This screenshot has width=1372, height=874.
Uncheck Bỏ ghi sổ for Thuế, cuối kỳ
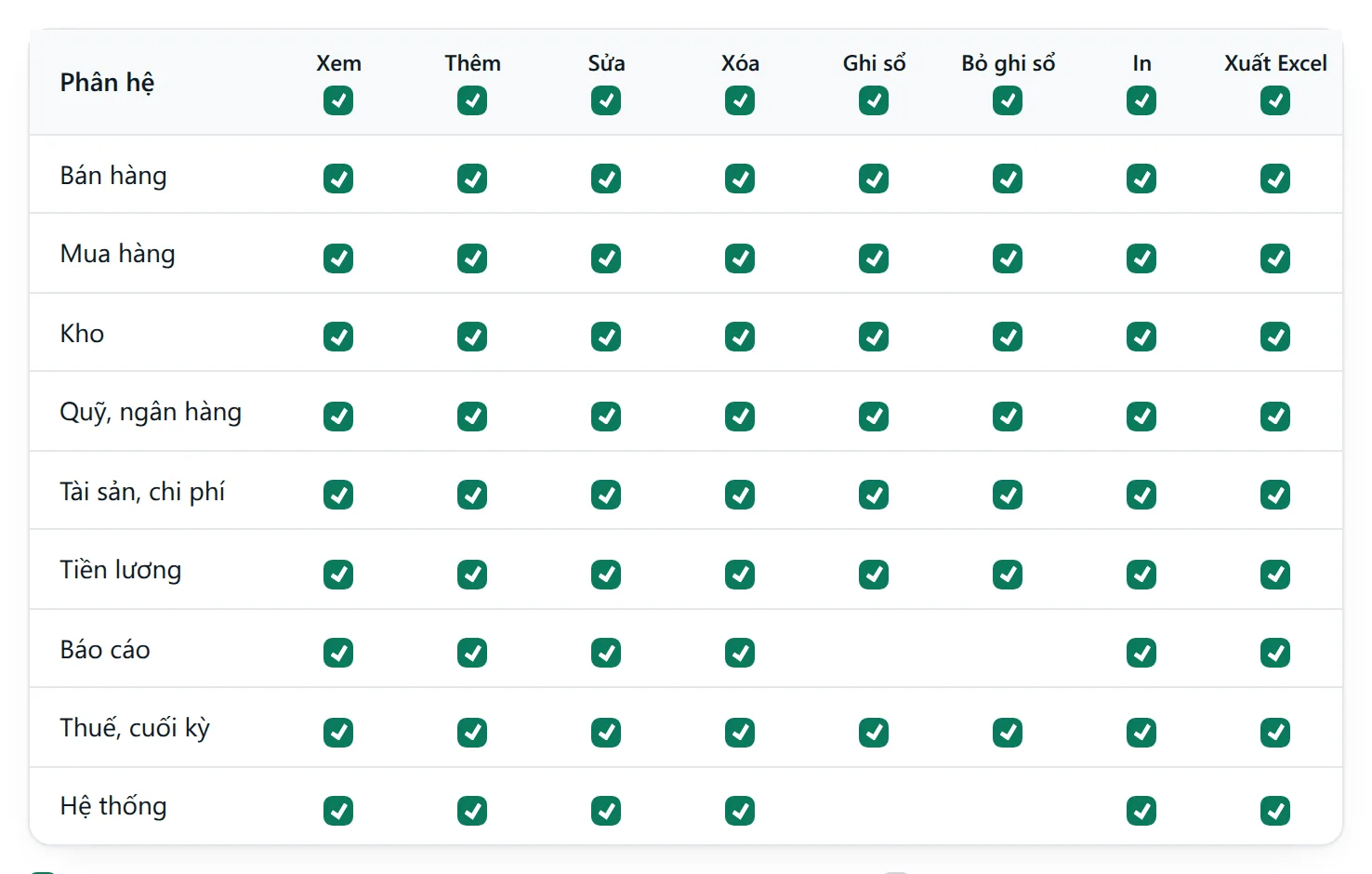[1008, 733]
